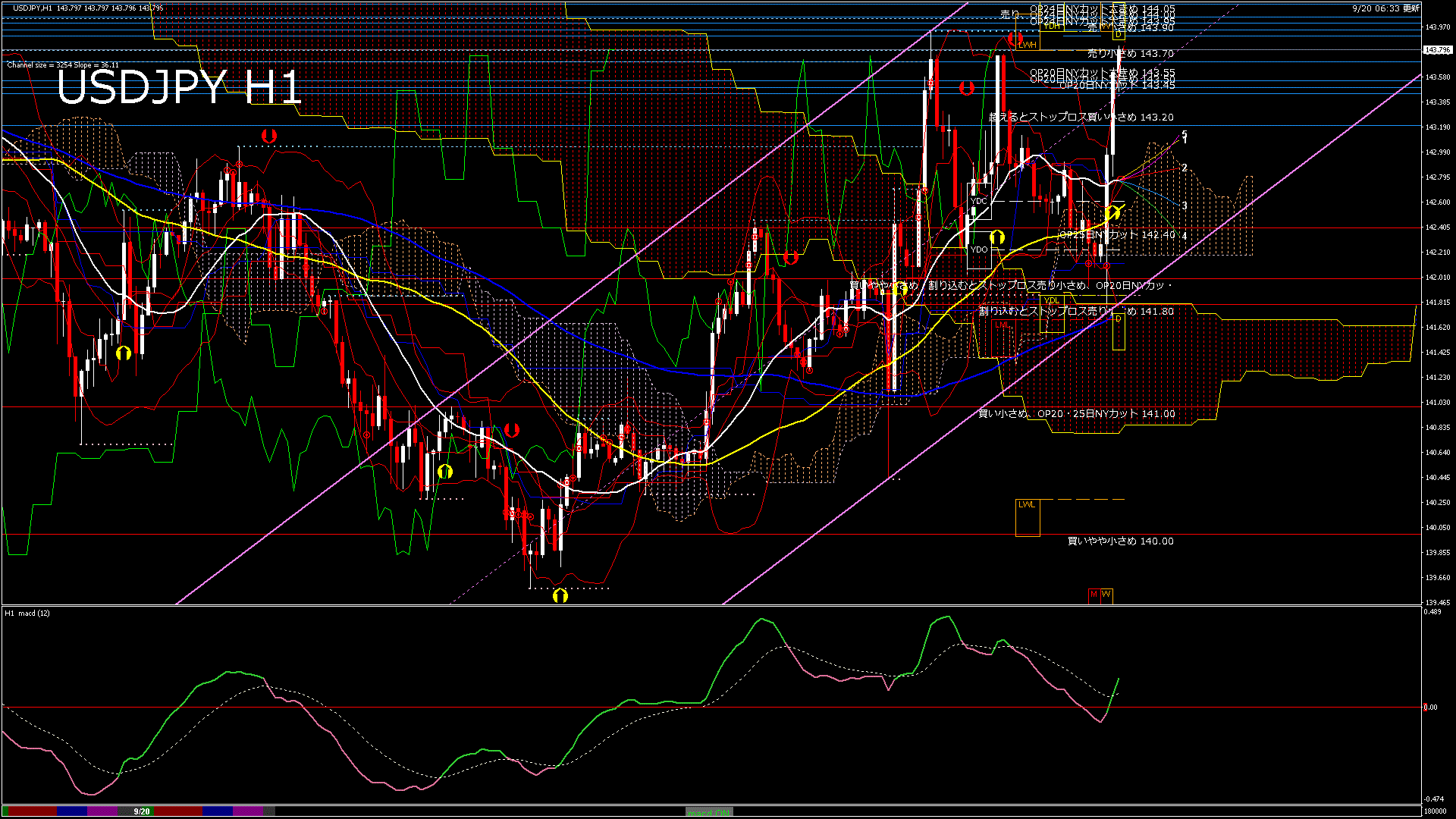
Task: Click forecast line number 2
Action: (1185, 168)
